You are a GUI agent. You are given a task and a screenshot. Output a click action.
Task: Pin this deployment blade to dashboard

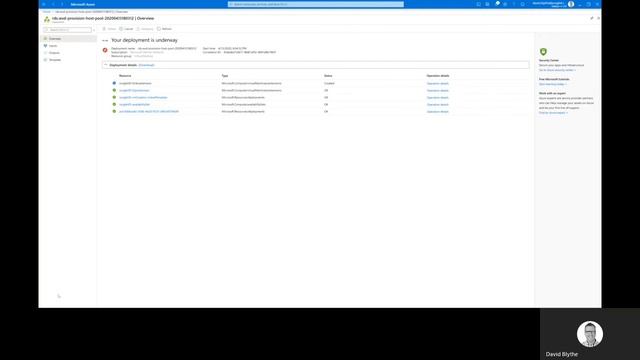click(592, 18)
